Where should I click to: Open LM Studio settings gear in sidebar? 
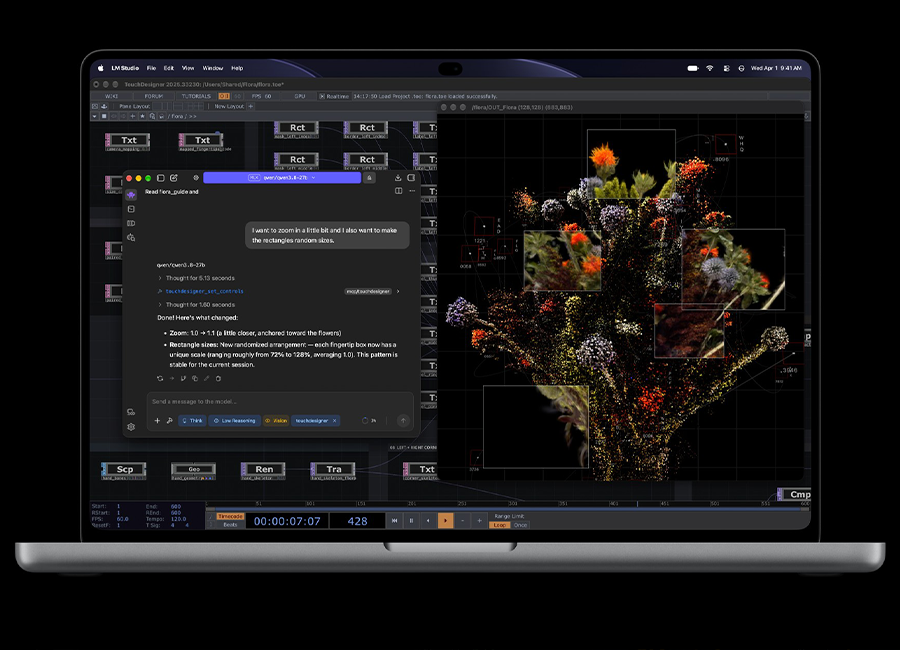click(131, 427)
